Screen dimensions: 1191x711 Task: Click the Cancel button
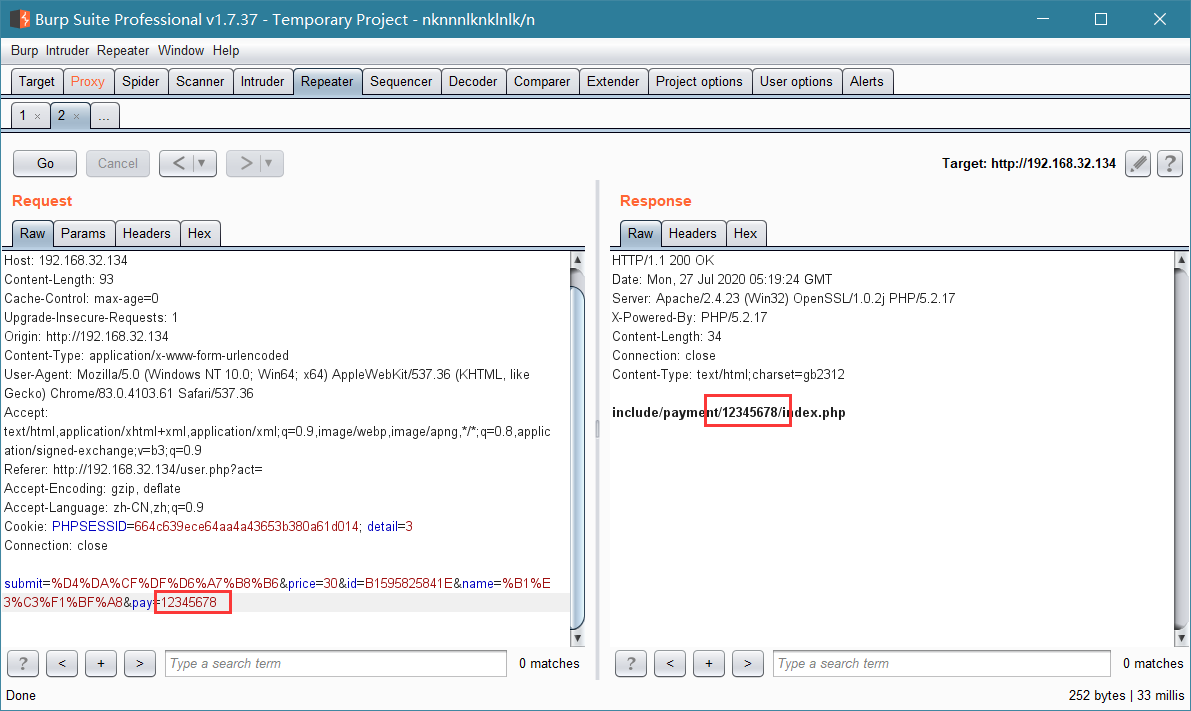tap(118, 163)
